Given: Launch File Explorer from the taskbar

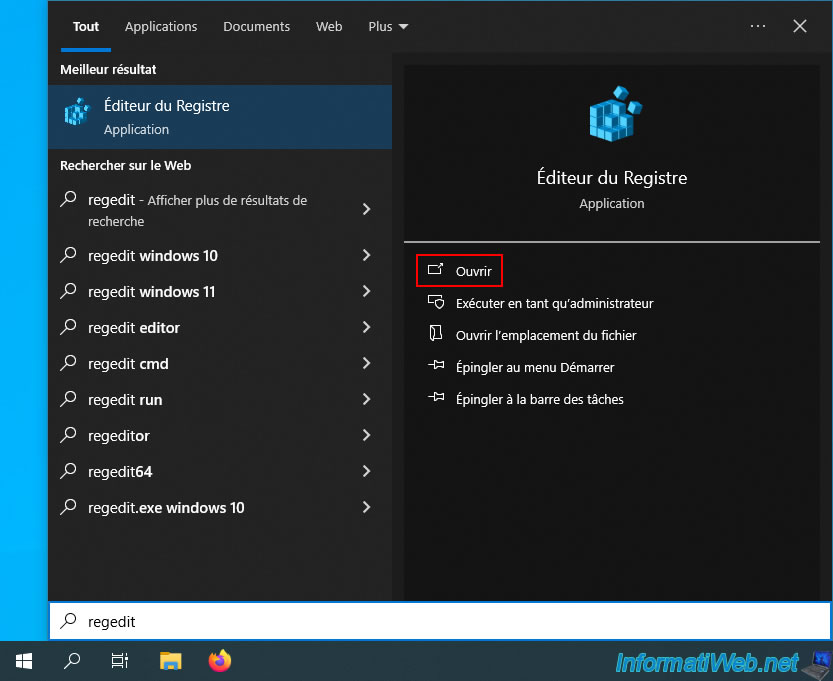Looking at the screenshot, I should tap(171, 661).
